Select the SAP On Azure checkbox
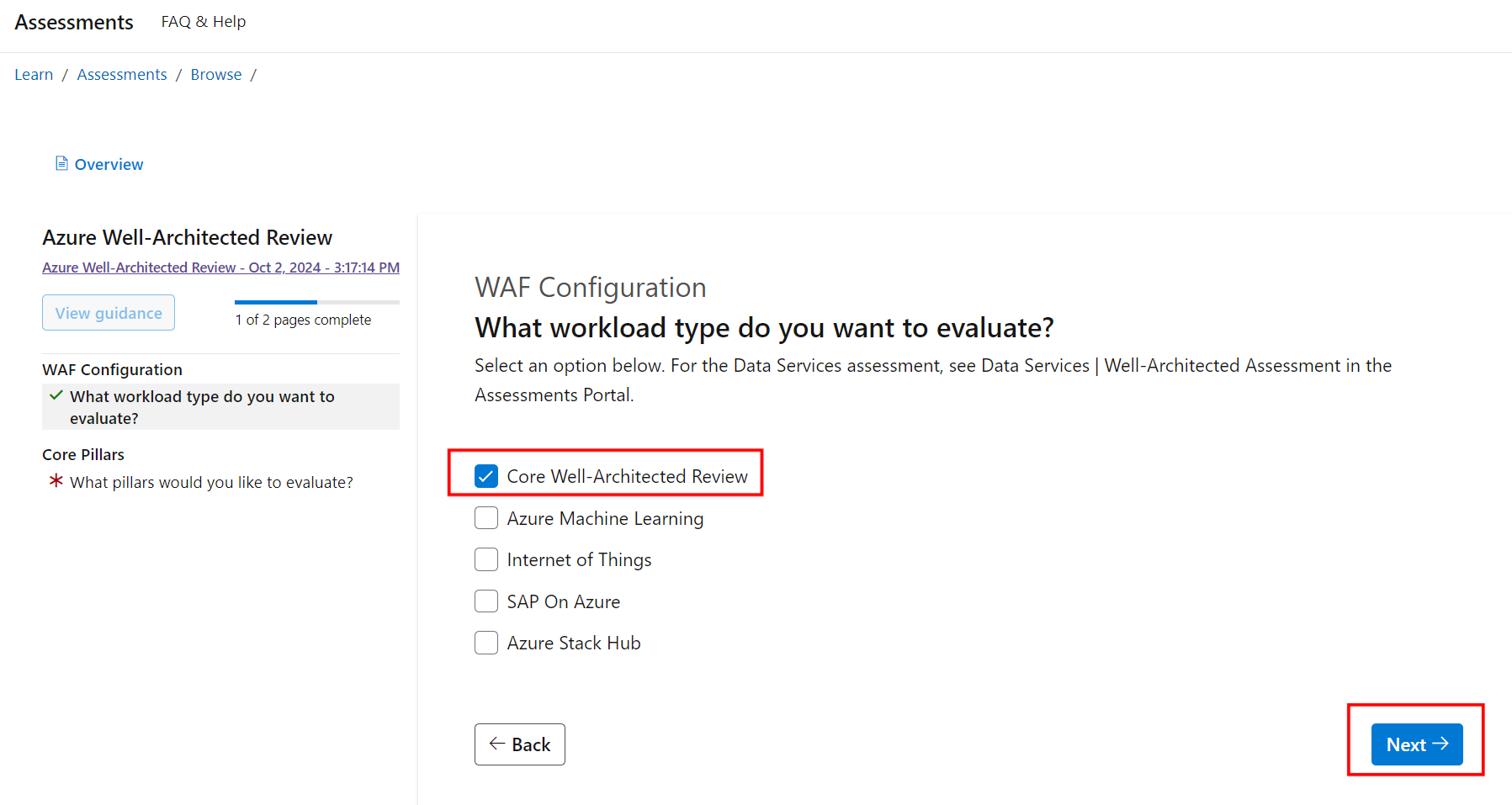The image size is (1512, 805). 486,601
